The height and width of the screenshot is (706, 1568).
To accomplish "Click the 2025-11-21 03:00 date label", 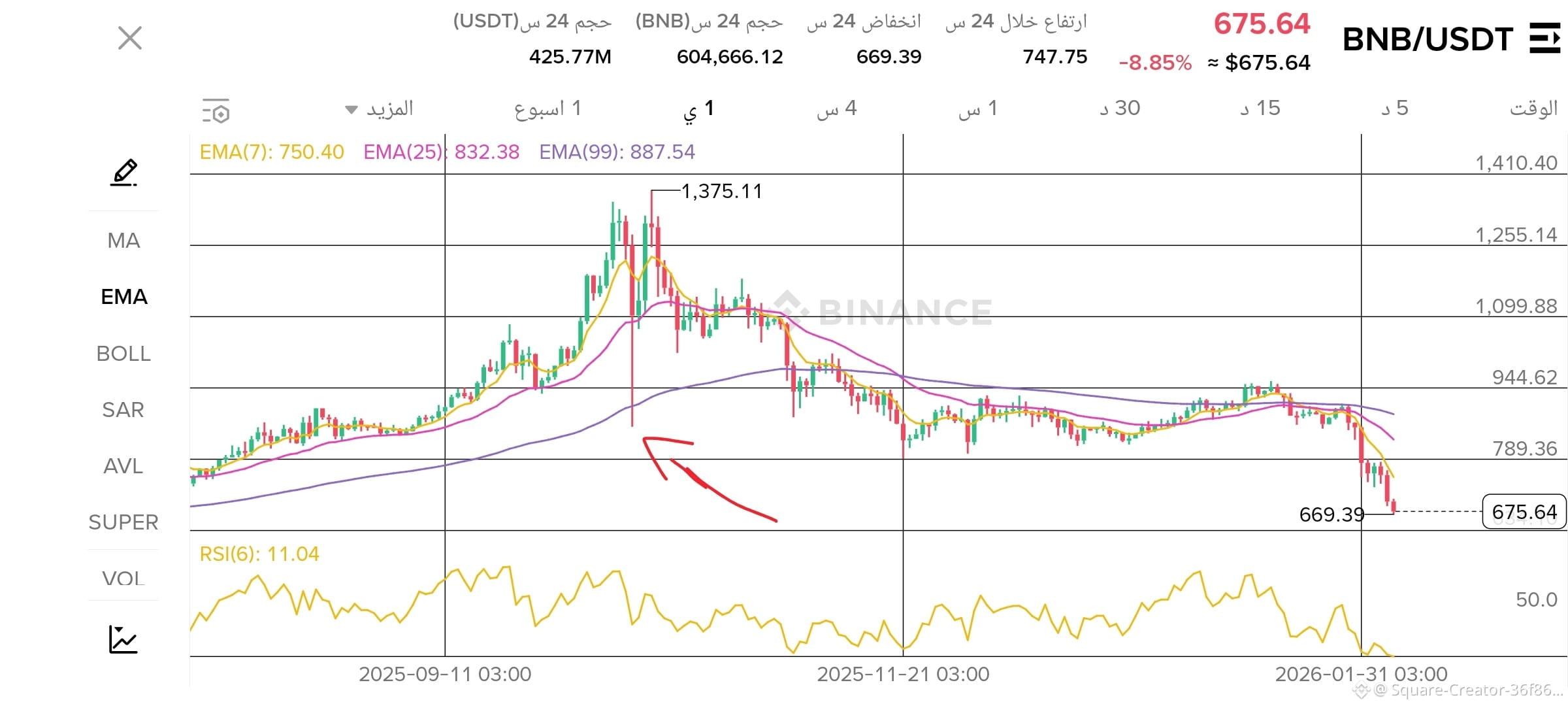I will pos(903,674).
